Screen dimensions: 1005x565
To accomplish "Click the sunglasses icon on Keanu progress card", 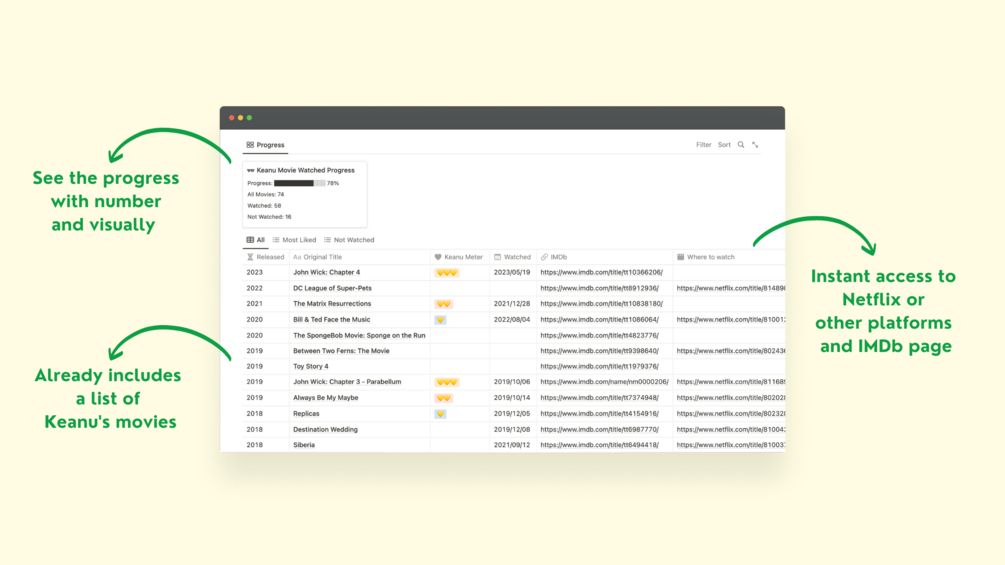I will point(251,170).
